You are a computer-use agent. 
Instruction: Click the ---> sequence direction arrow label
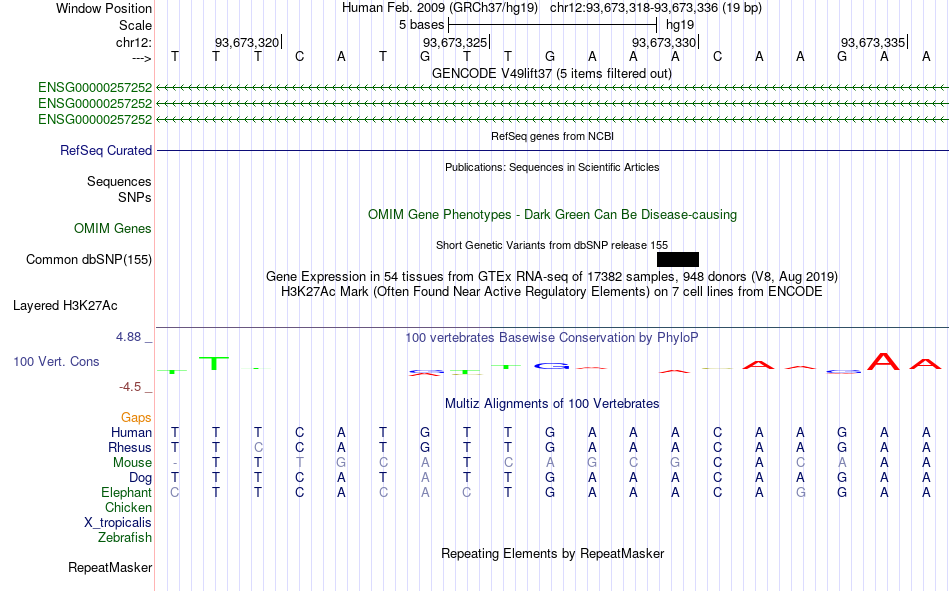pyautogui.click(x=142, y=58)
